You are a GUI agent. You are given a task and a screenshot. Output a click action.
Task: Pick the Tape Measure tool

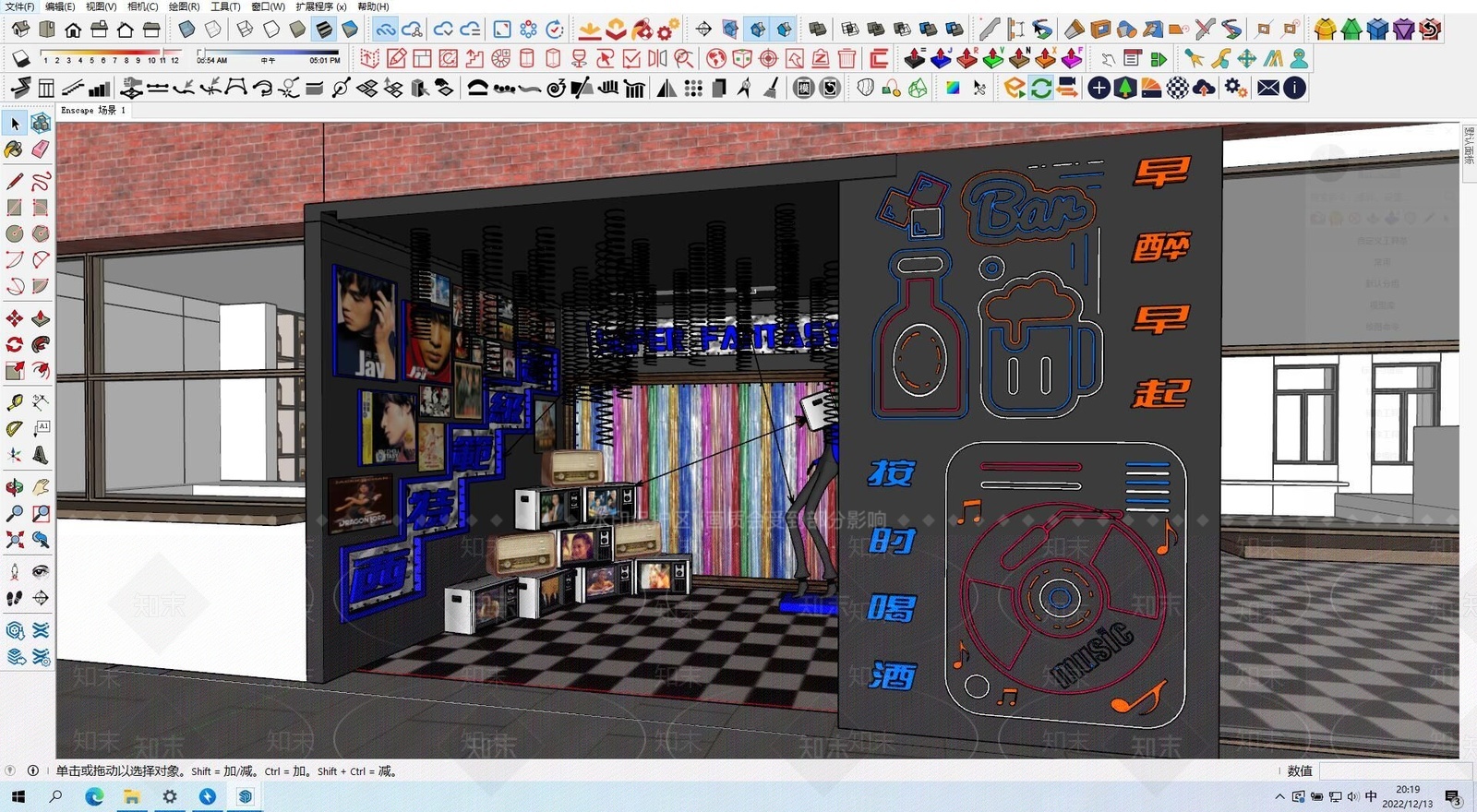[15, 402]
